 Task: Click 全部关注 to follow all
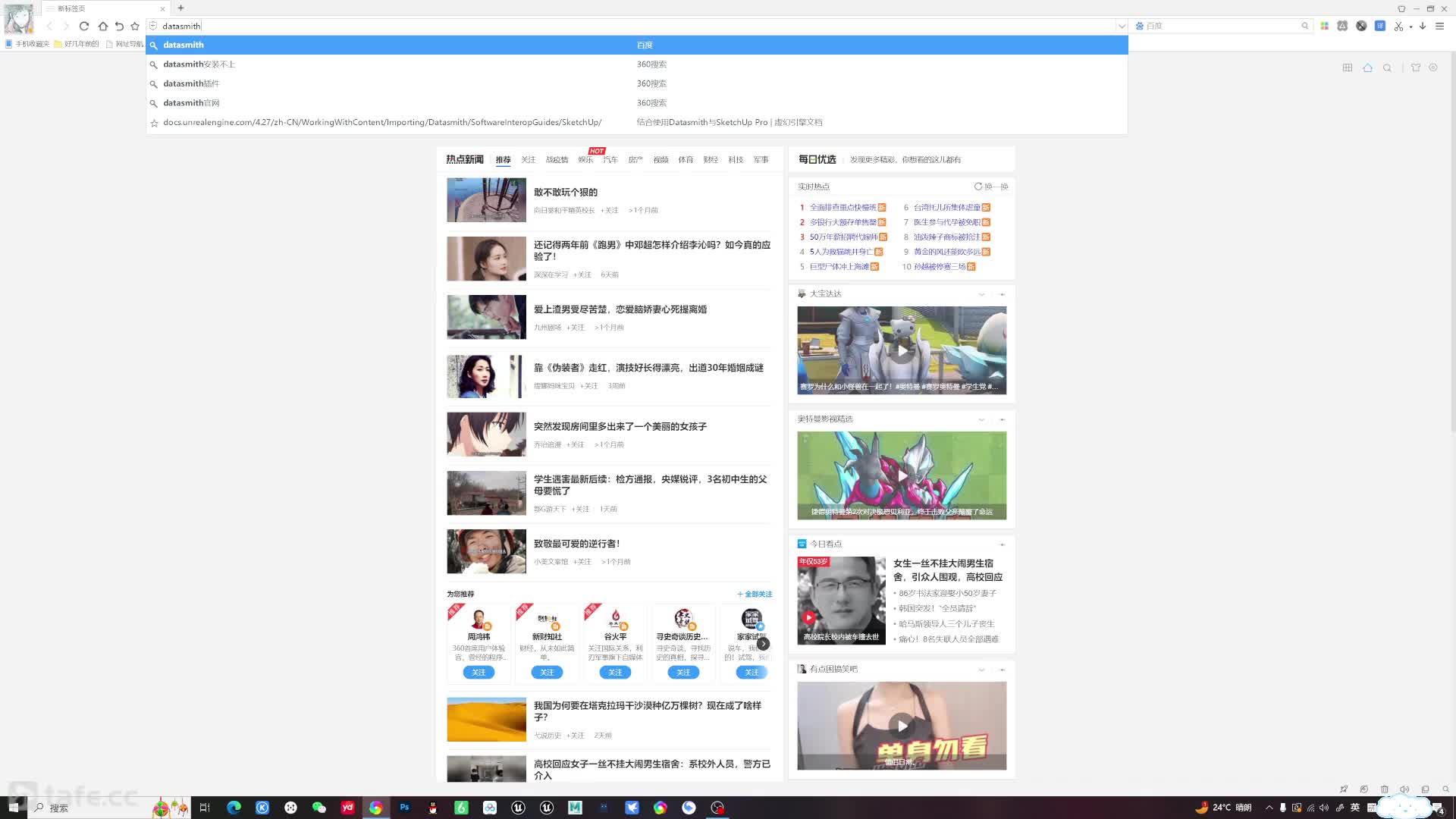755,595
